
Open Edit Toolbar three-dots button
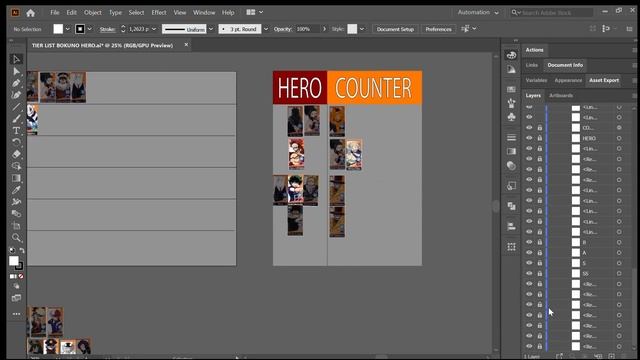click(x=16, y=314)
